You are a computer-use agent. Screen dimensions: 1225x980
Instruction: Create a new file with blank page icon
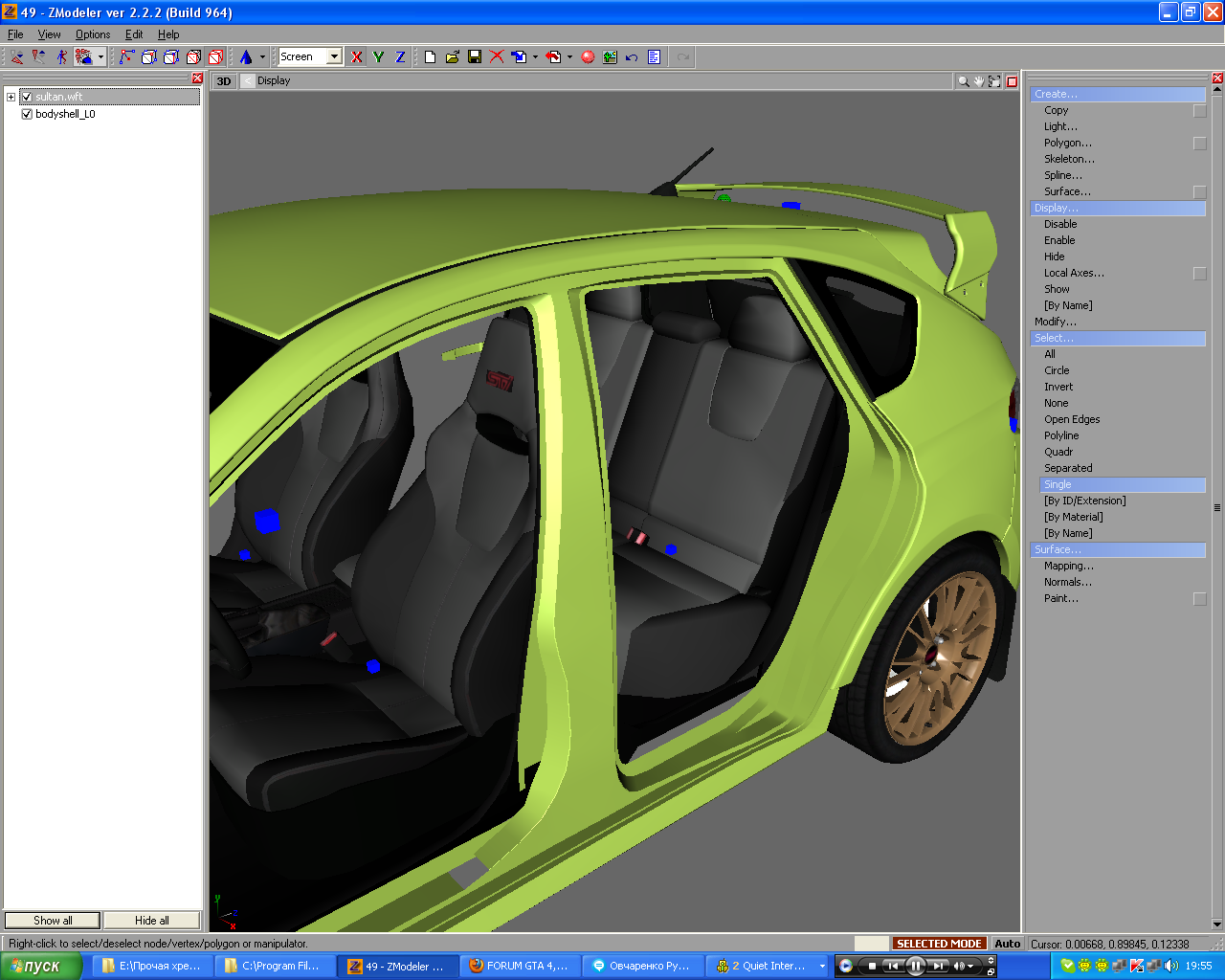coord(431,57)
